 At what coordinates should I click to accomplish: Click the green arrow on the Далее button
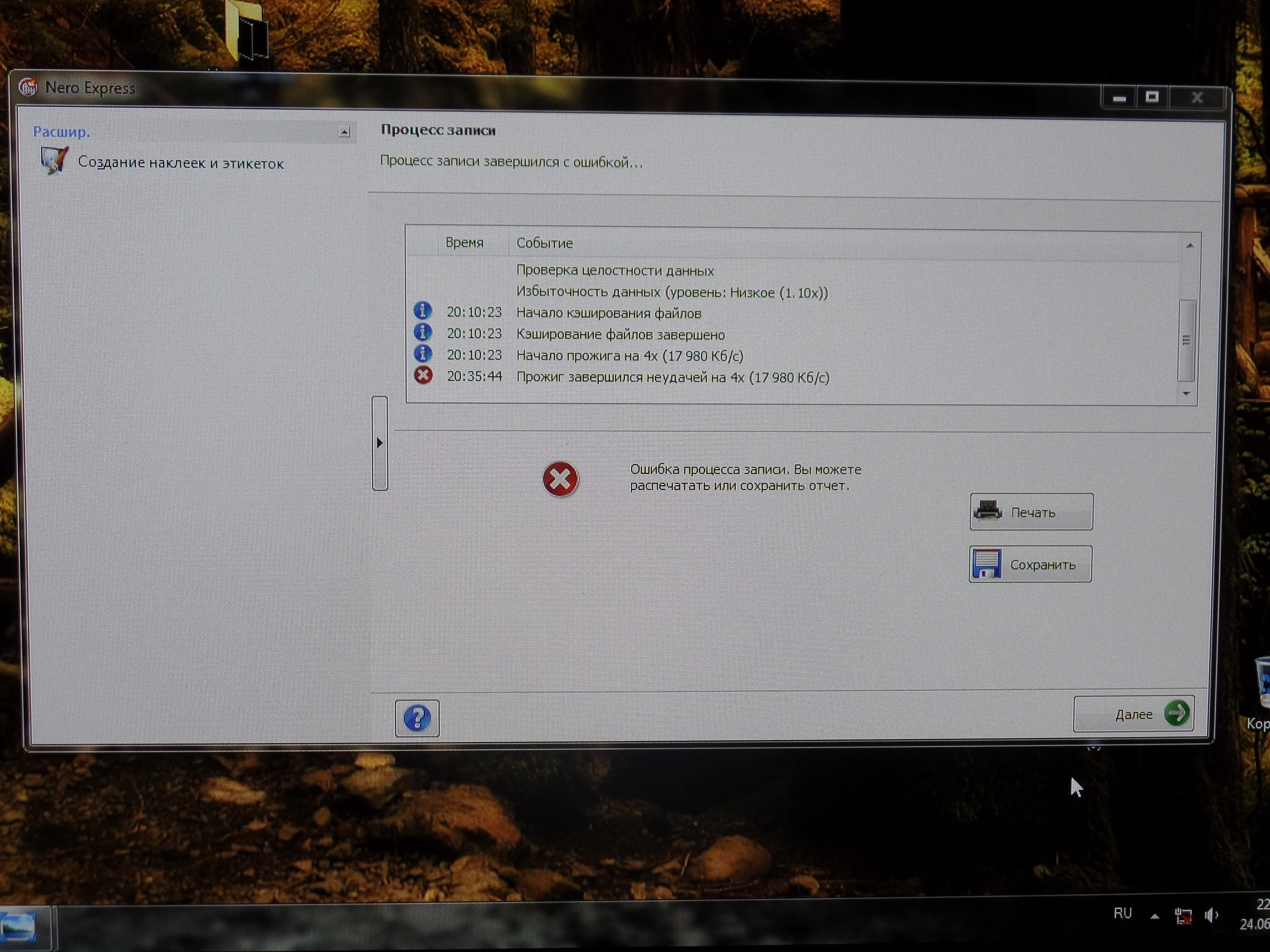tap(1176, 713)
